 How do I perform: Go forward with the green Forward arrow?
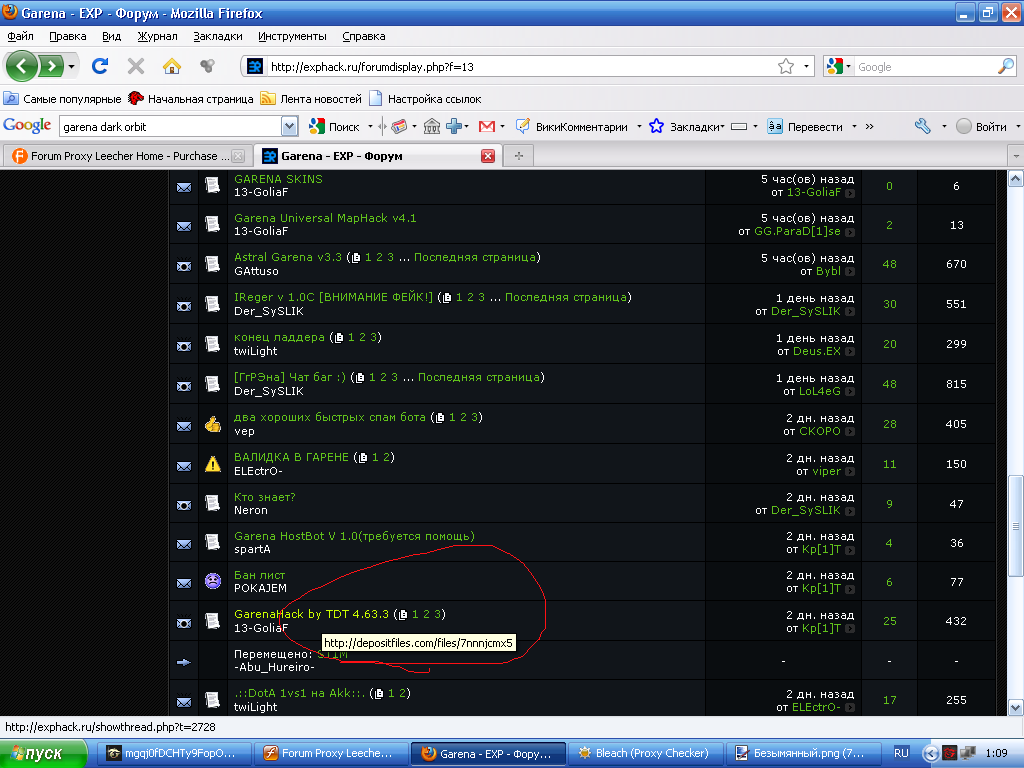[51, 66]
